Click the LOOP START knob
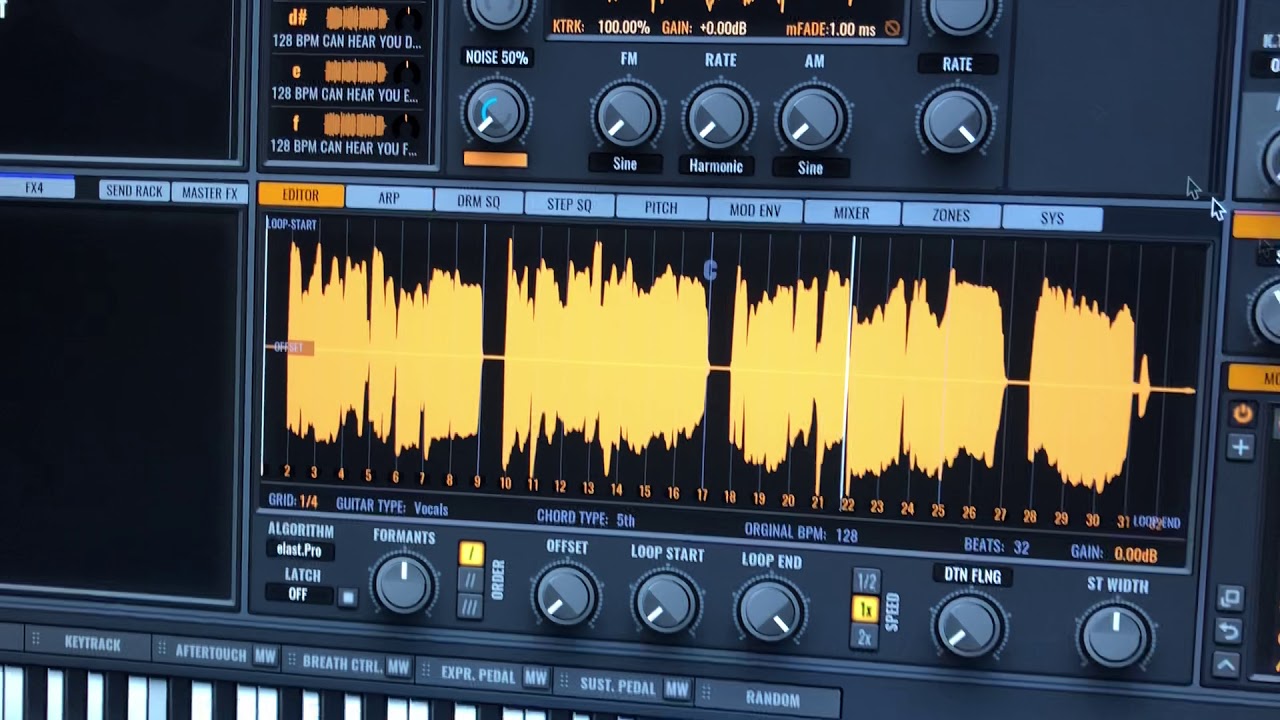The image size is (1280, 720). pos(665,604)
